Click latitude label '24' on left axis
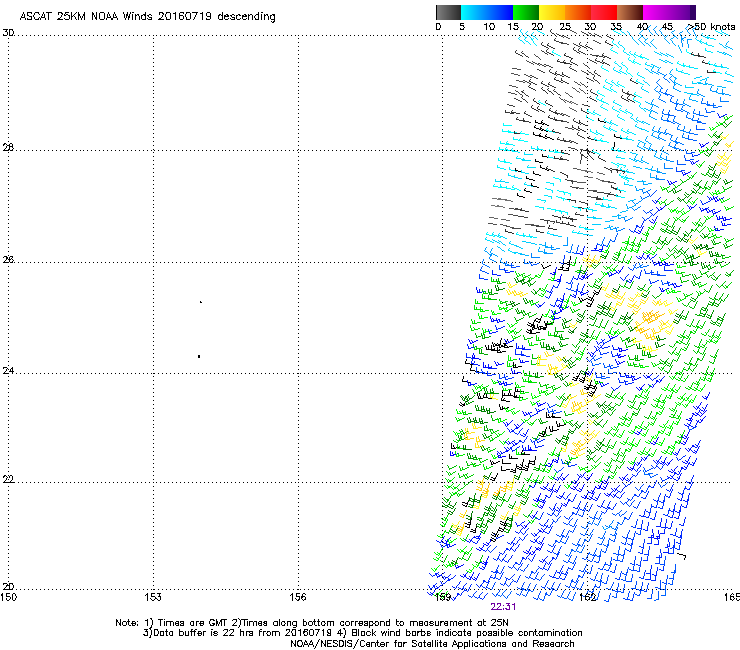This screenshot has width=740, height=650. (x=8, y=371)
